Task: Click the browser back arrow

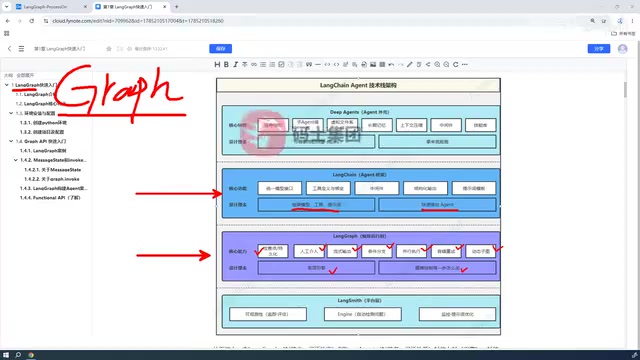Action: 8,21
